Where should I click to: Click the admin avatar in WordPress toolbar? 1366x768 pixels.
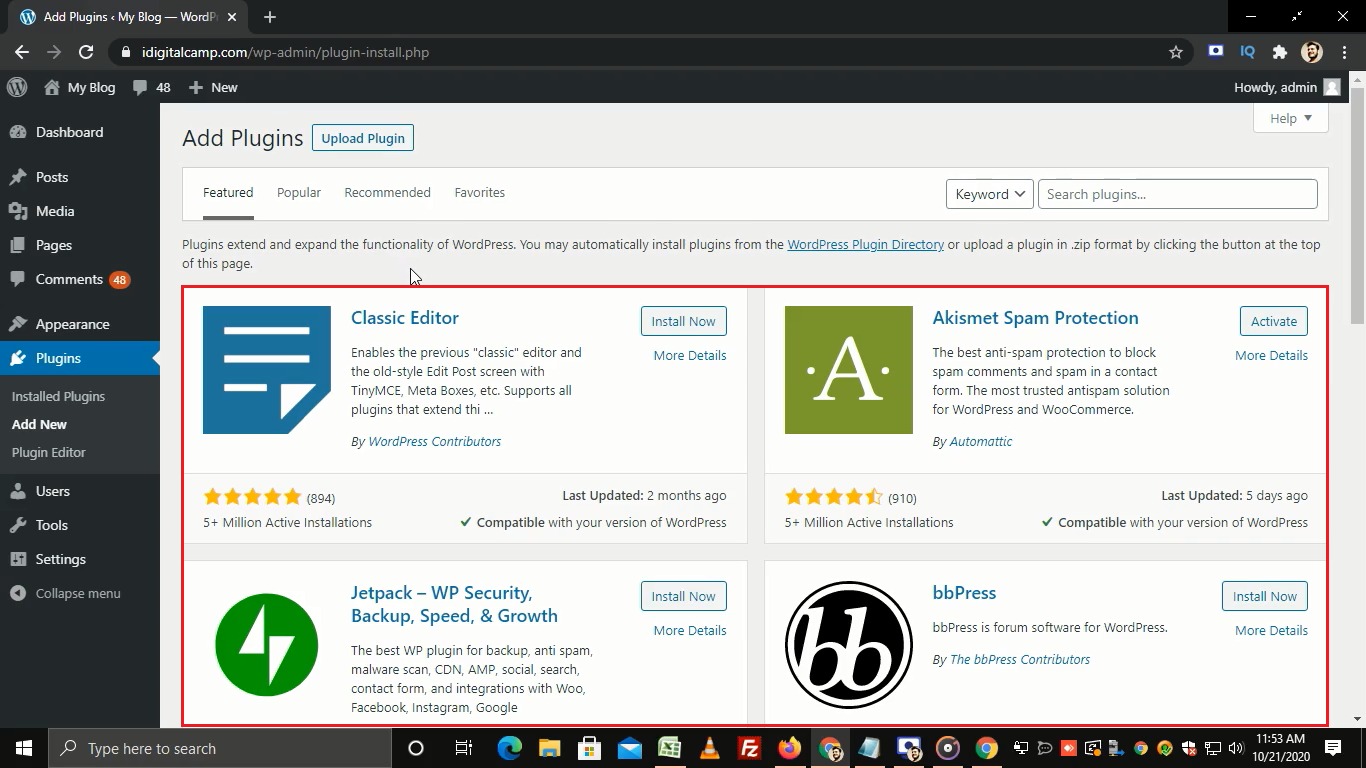[x=1332, y=87]
